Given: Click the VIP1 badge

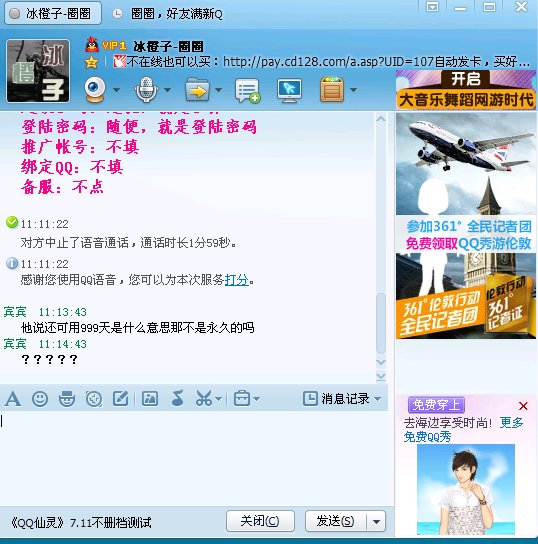Looking at the screenshot, I should 113,45.
